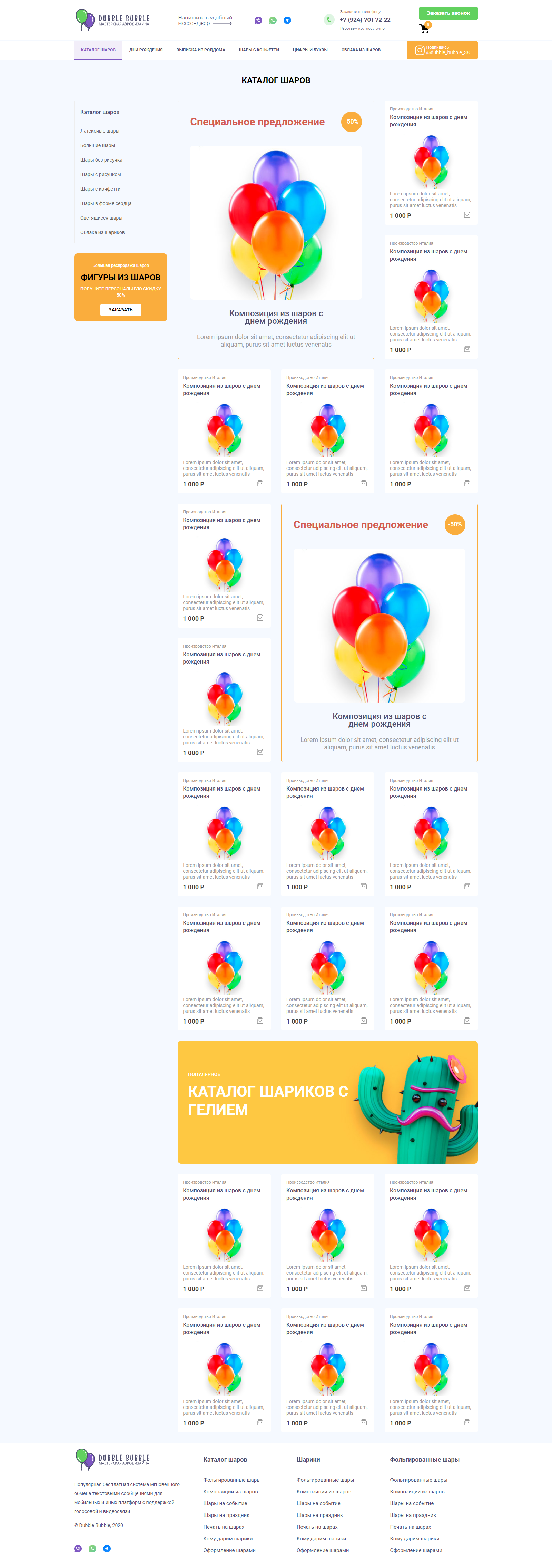Image resolution: width=552 pixels, height=1568 pixels.
Task: Open the Облака из шаров menu tab
Action: pyautogui.click(x=361, y=50)
